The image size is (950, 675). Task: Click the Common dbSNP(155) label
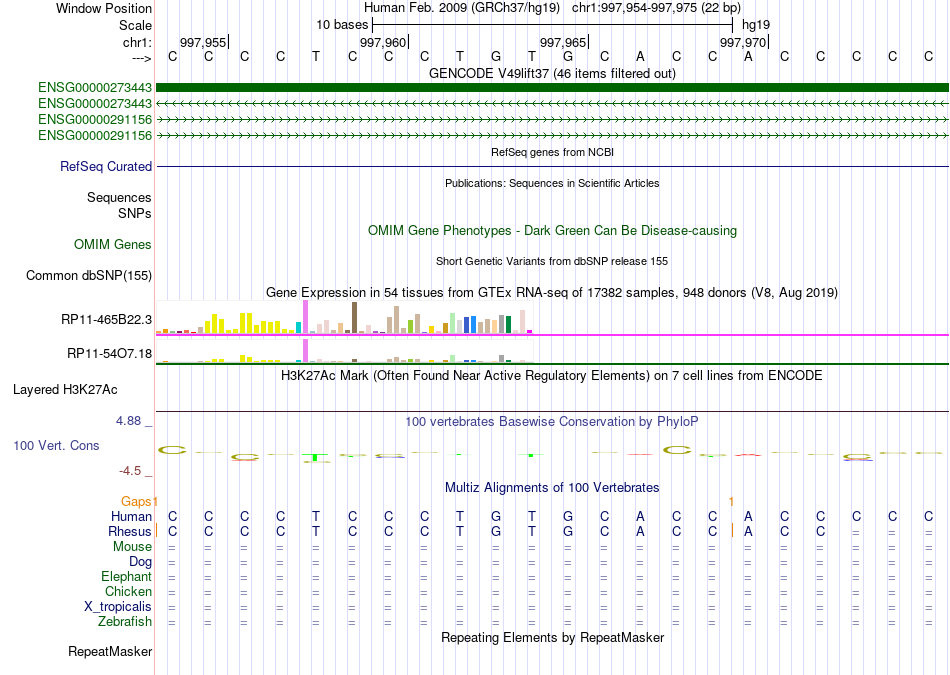(89, 275)
